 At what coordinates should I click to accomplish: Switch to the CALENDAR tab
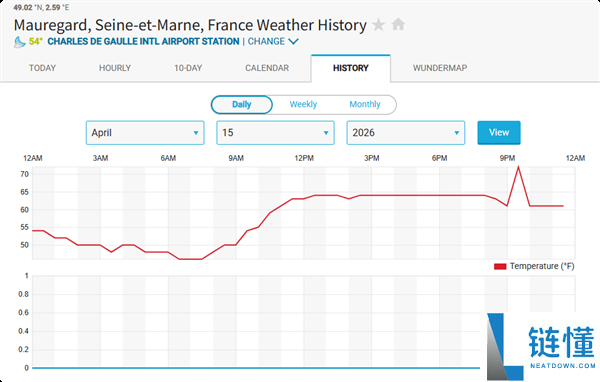(x=267, y=68)
